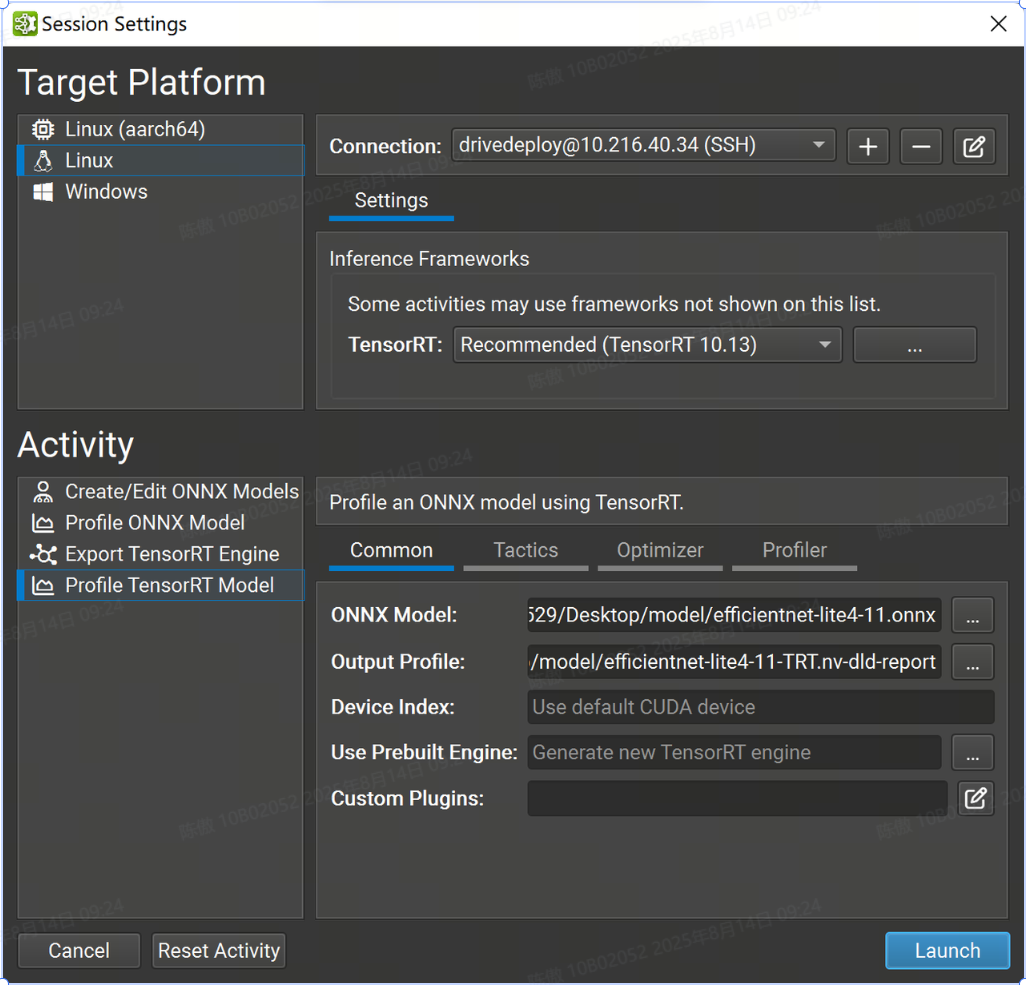Click the Custom Plugins field
Viewport: 1026px width, 985px height.
(x=737, y=798)
